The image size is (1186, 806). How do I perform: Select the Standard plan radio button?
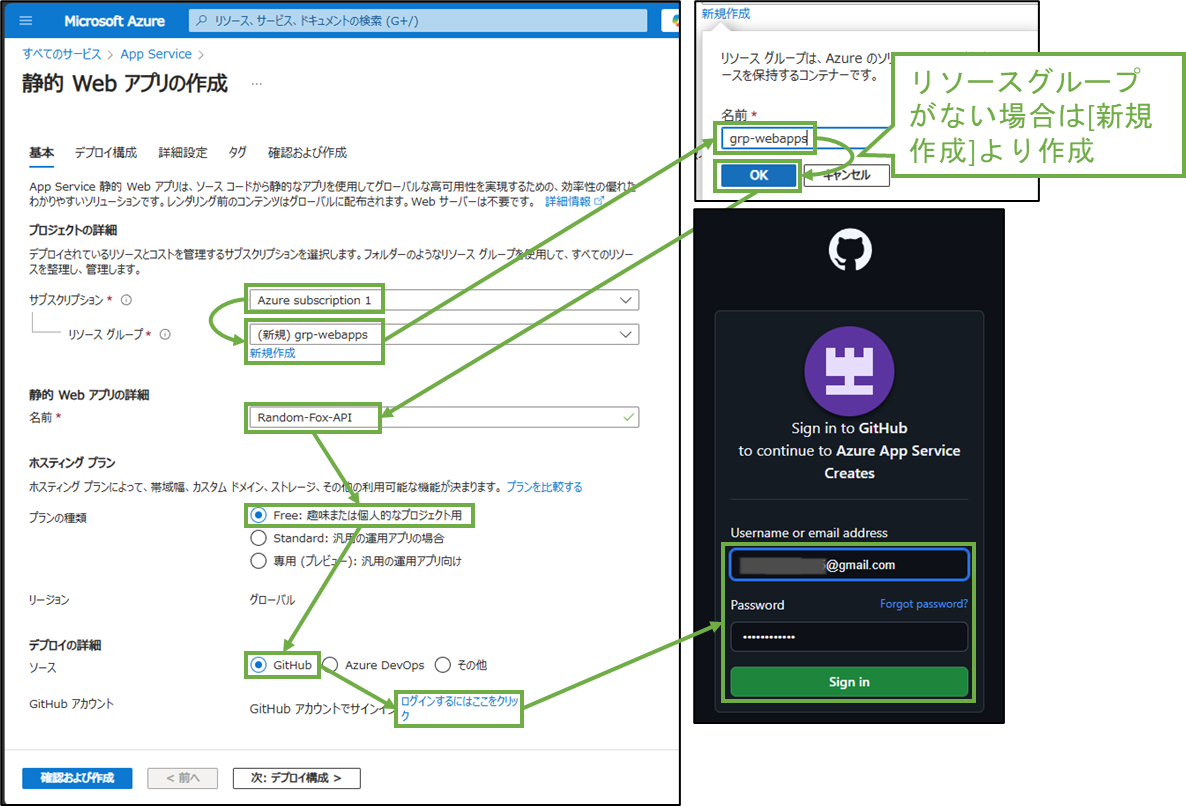[x=259, y=538]
